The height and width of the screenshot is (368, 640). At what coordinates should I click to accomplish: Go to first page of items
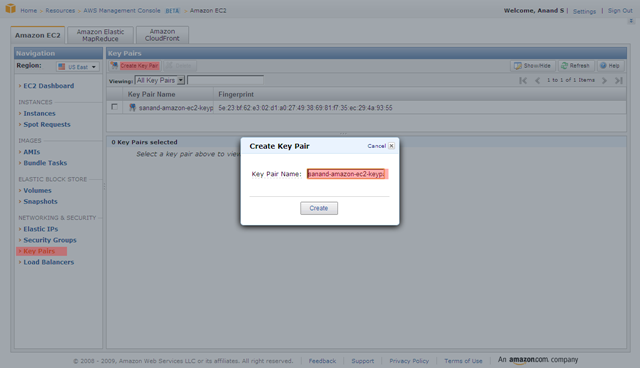tap(523, 80)
